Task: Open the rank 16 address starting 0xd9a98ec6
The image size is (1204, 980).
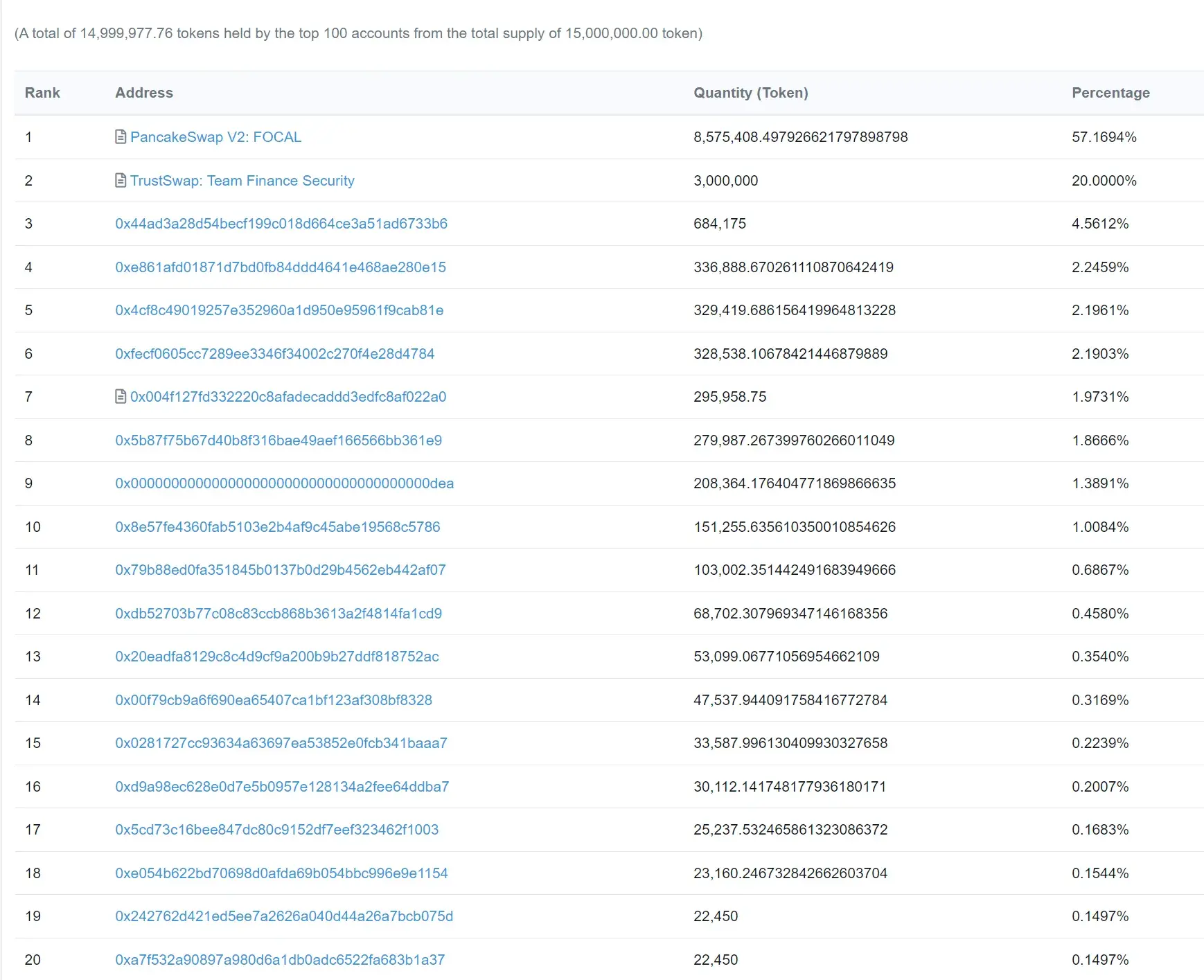Action: pos(282,787)
